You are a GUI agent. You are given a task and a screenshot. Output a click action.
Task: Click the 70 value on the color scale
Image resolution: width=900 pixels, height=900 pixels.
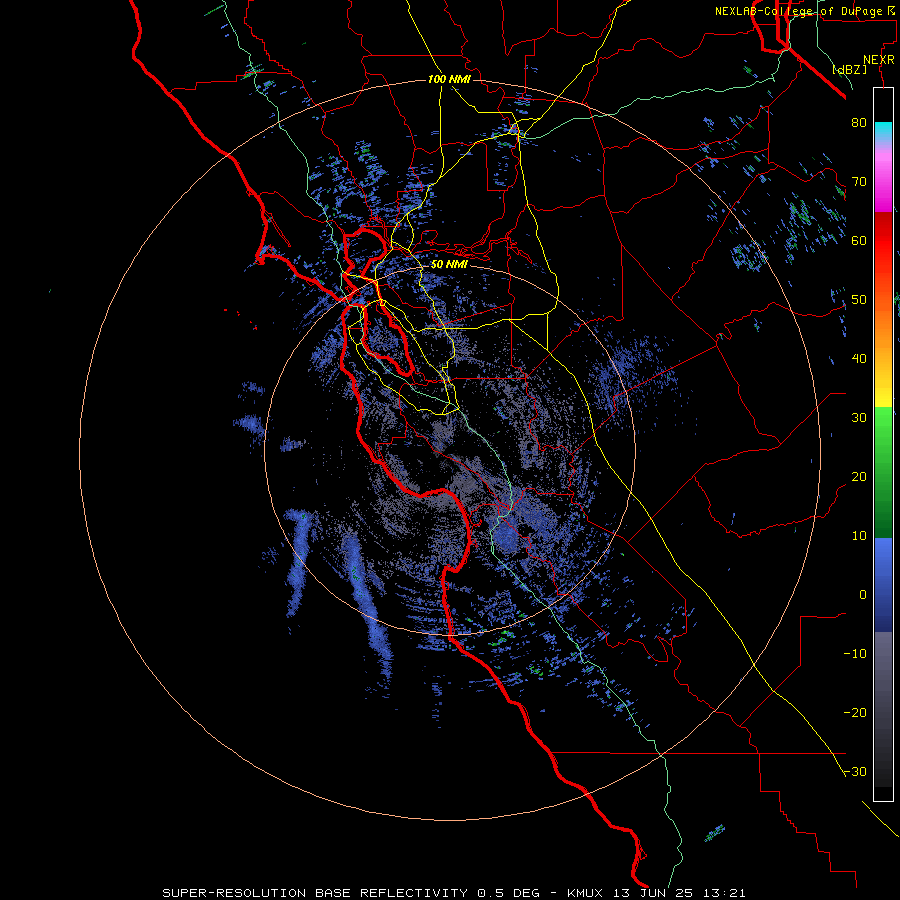pyautogui.click(x=859, y=182)
